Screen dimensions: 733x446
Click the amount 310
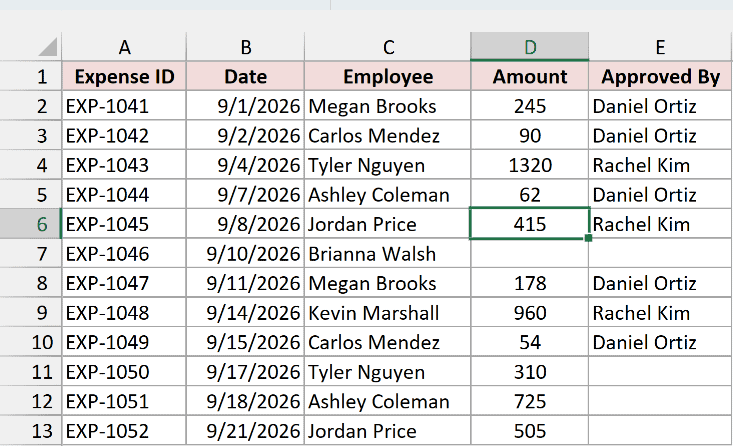tap(530, 372)
